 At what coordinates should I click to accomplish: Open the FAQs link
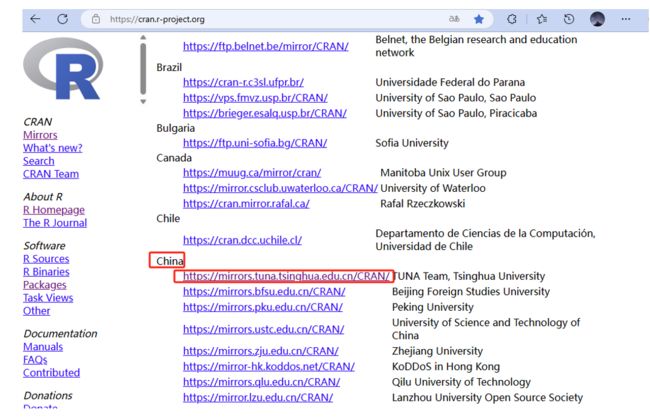[x=35, y=360]
